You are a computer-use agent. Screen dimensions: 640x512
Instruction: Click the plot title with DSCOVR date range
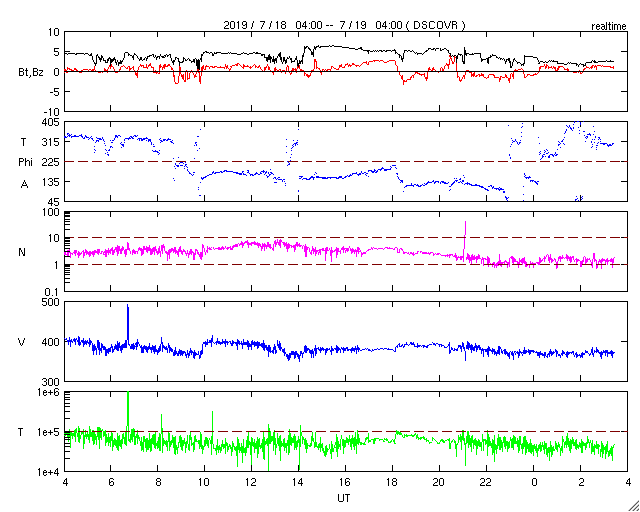point(344,25)
